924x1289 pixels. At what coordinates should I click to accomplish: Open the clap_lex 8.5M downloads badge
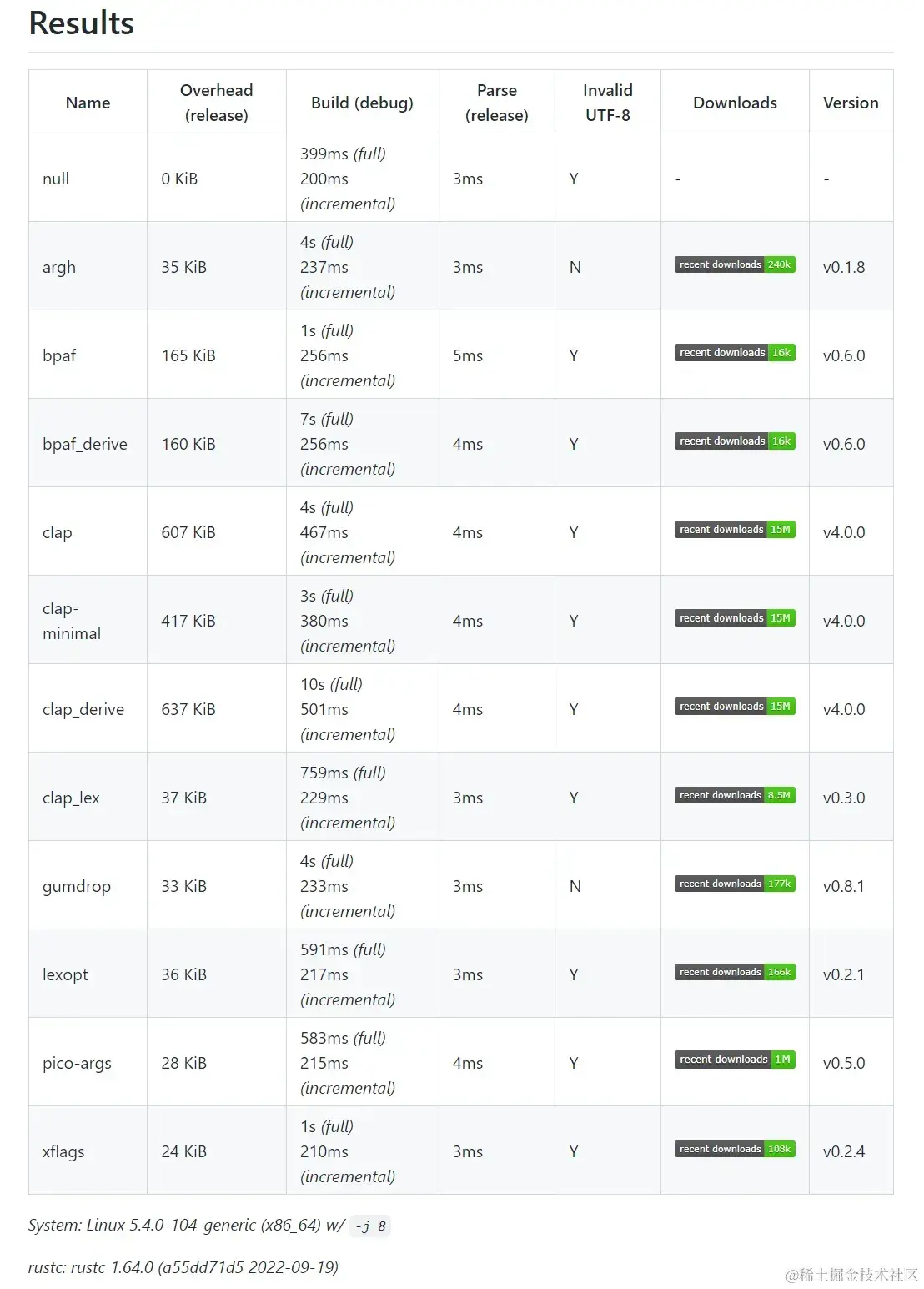[735, 795]
